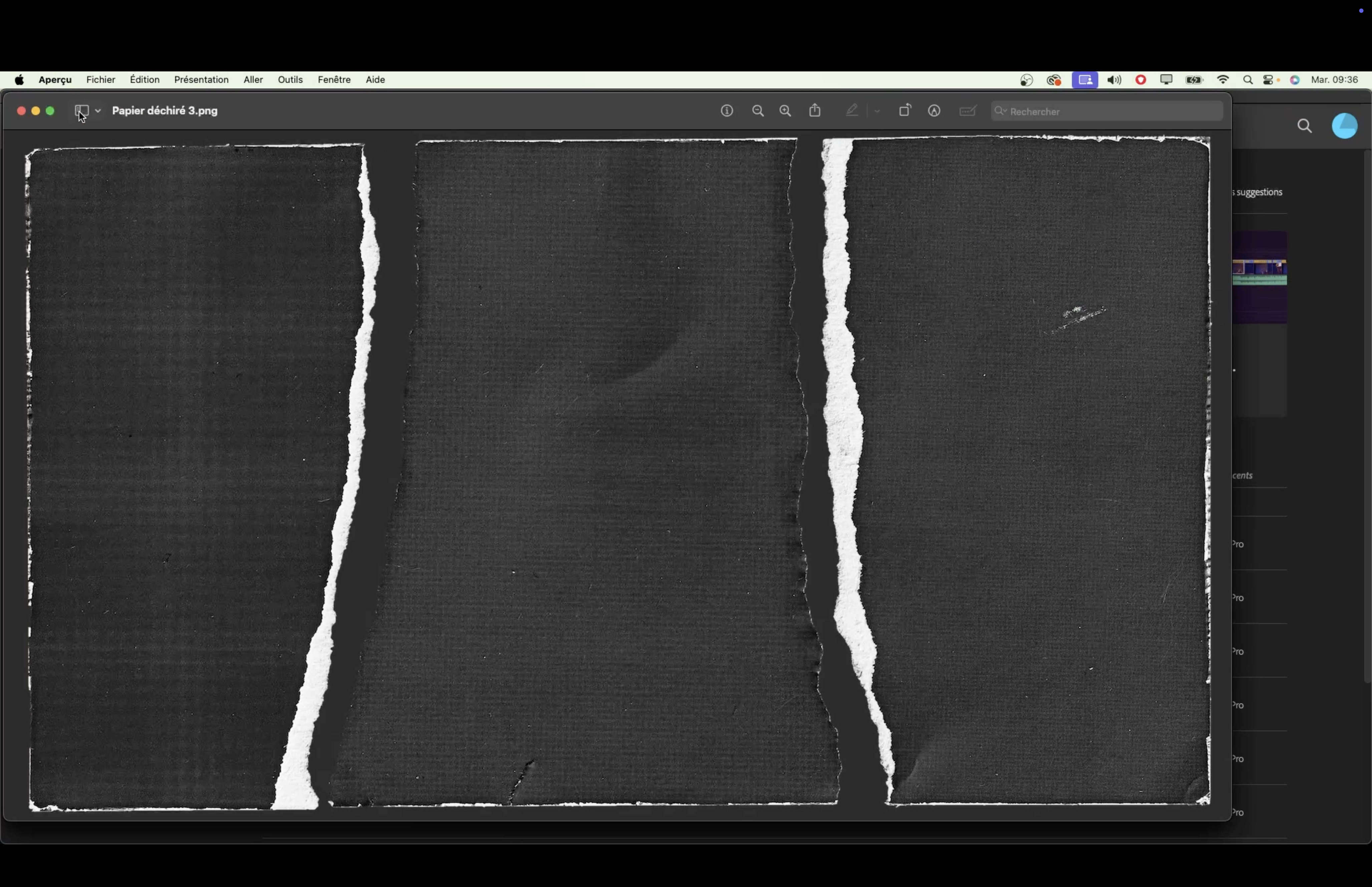Expand the sidebar view options chevron
The height and width of the screenshot is (887, 1372).
click(98, 110)
